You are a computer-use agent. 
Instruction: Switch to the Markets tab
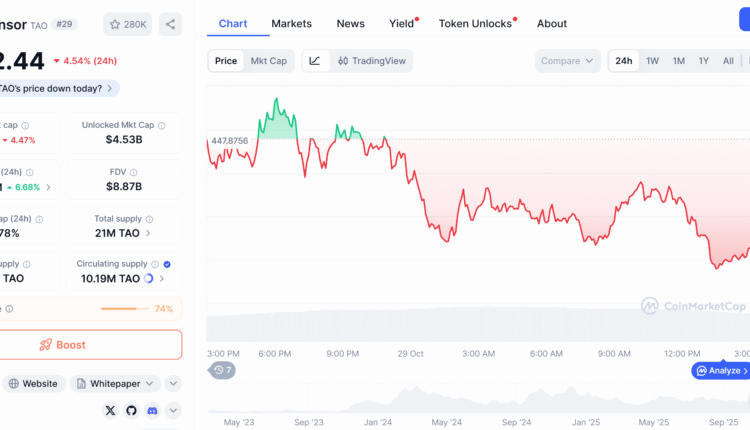pyautogui.click(x=291, y=23)
